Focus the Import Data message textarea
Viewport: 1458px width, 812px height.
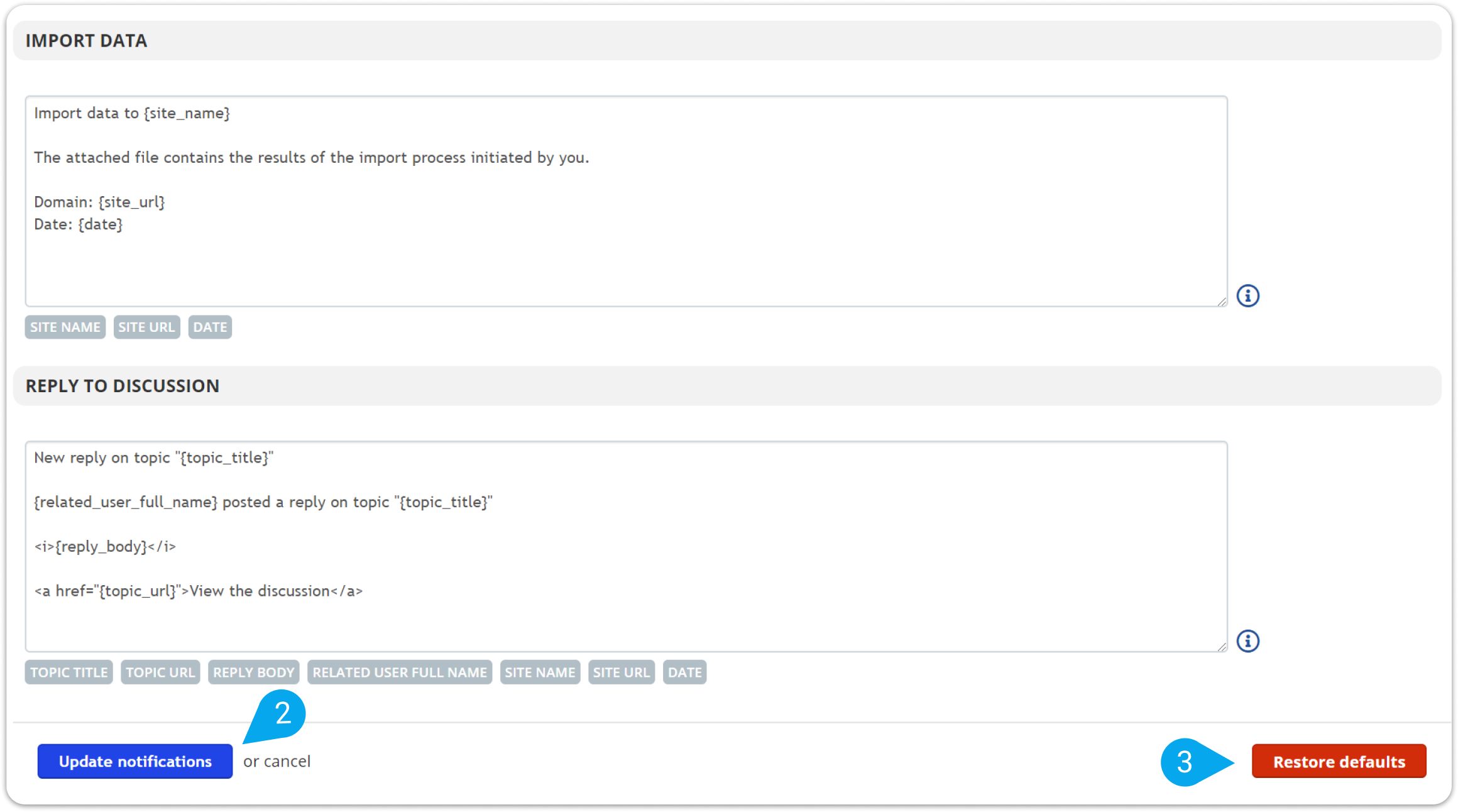626,201
